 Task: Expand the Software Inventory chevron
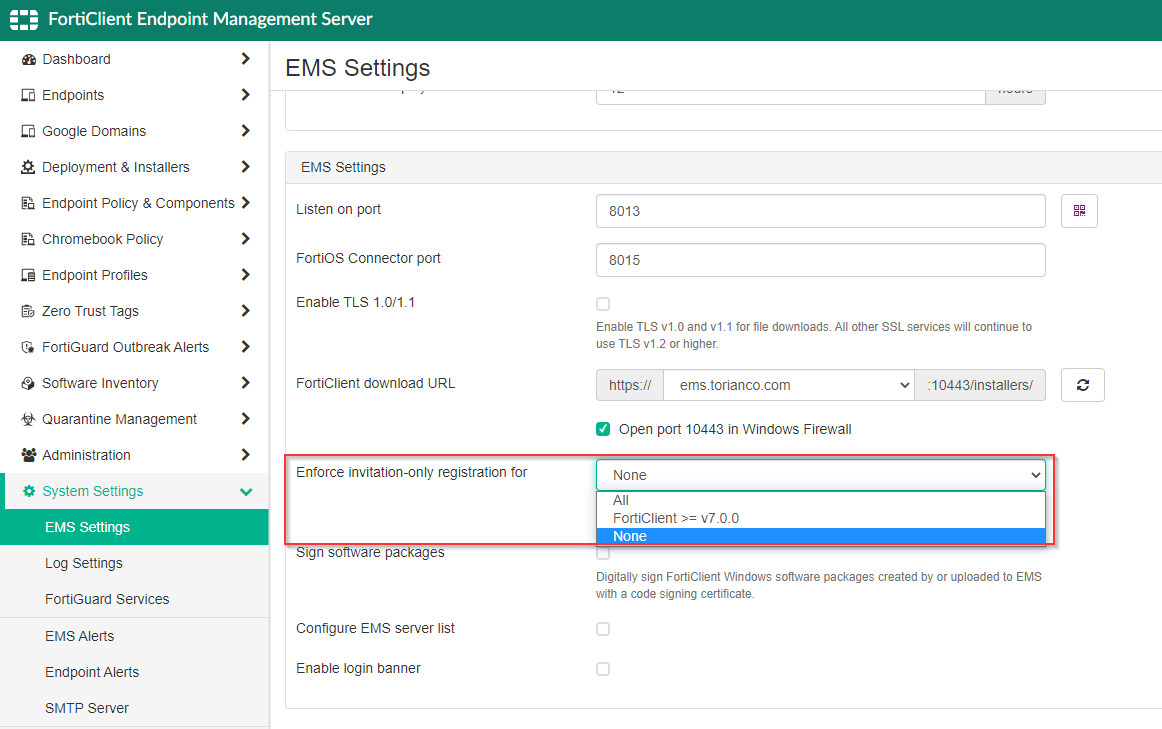point(245,382)
